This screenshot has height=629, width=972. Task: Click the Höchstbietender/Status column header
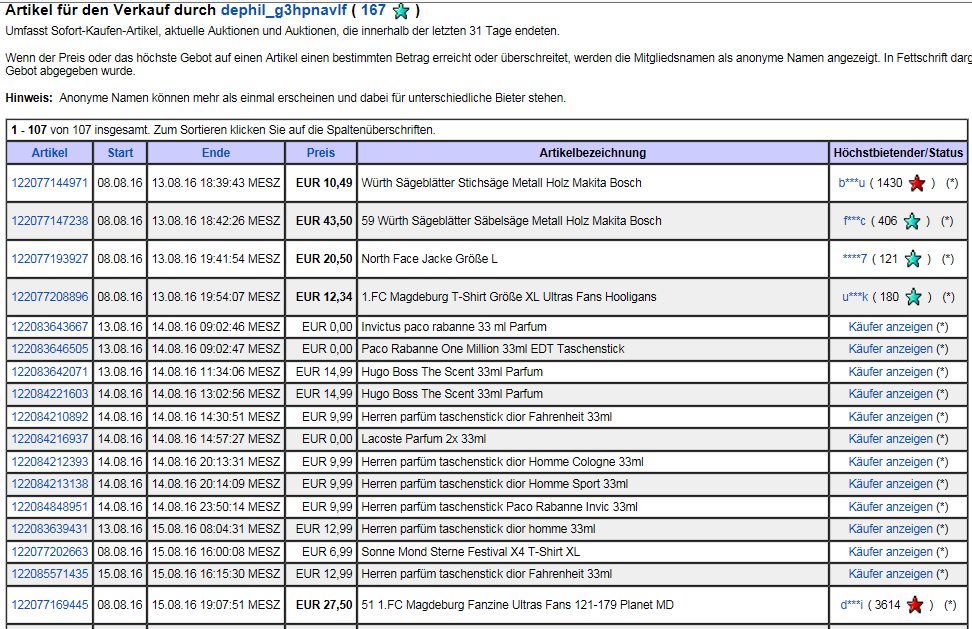(x=898, y=152)
